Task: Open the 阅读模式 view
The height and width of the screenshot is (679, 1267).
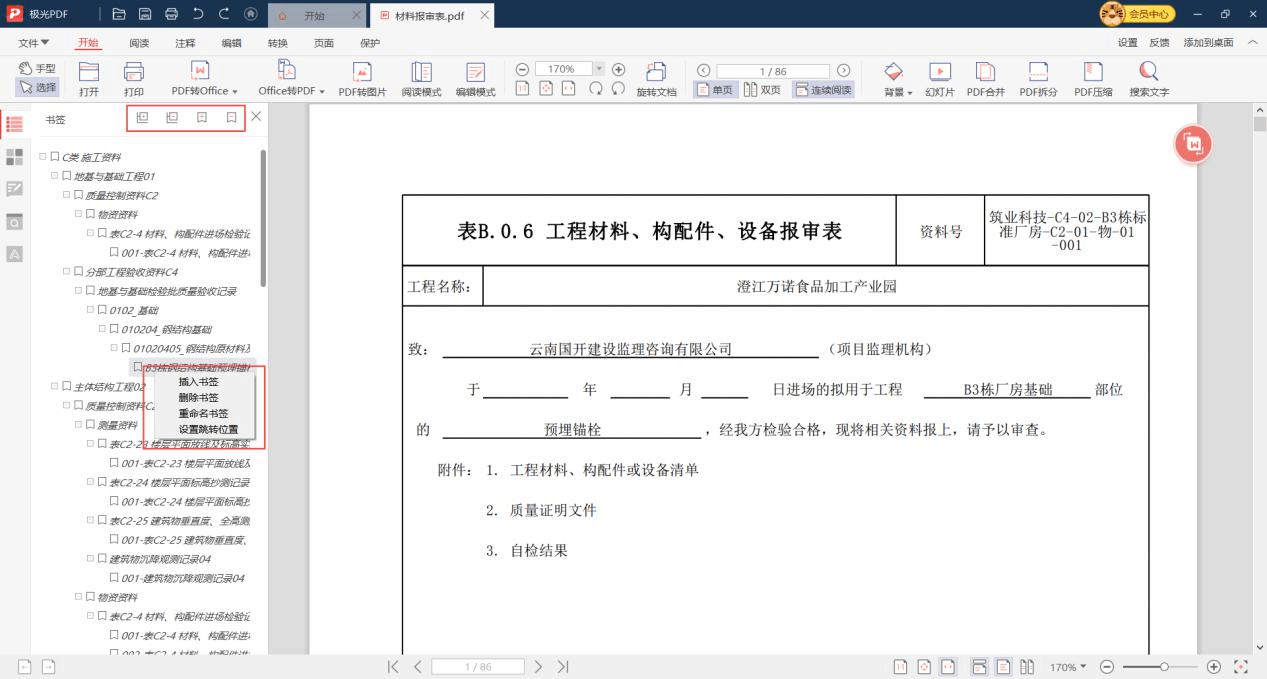Action: click(421, 76)
